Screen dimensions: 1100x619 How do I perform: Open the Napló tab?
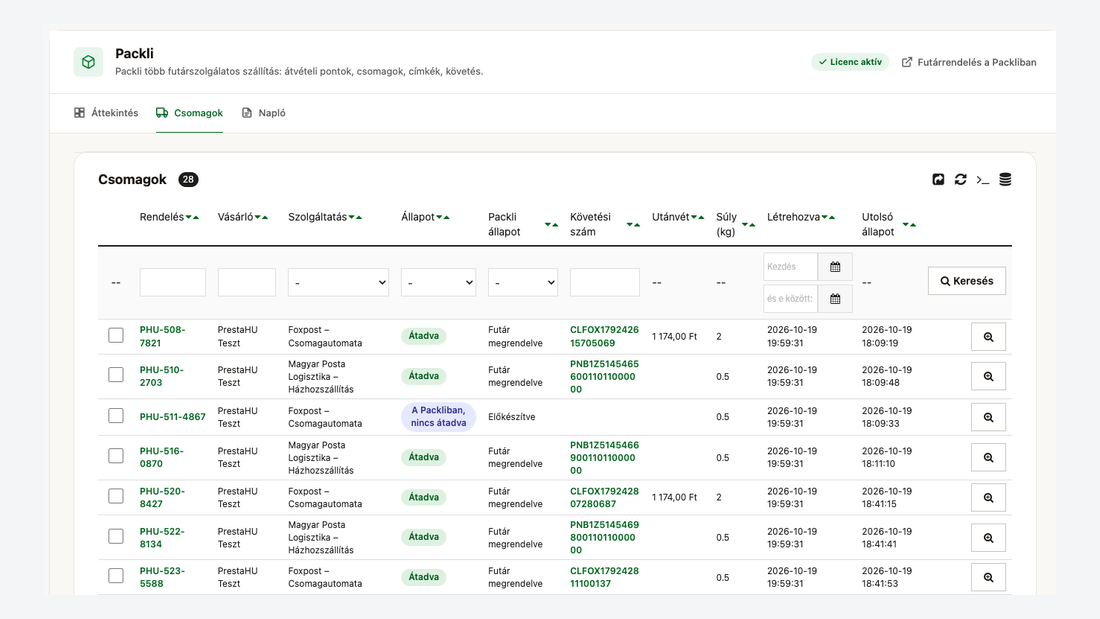(x=264, y=113)
